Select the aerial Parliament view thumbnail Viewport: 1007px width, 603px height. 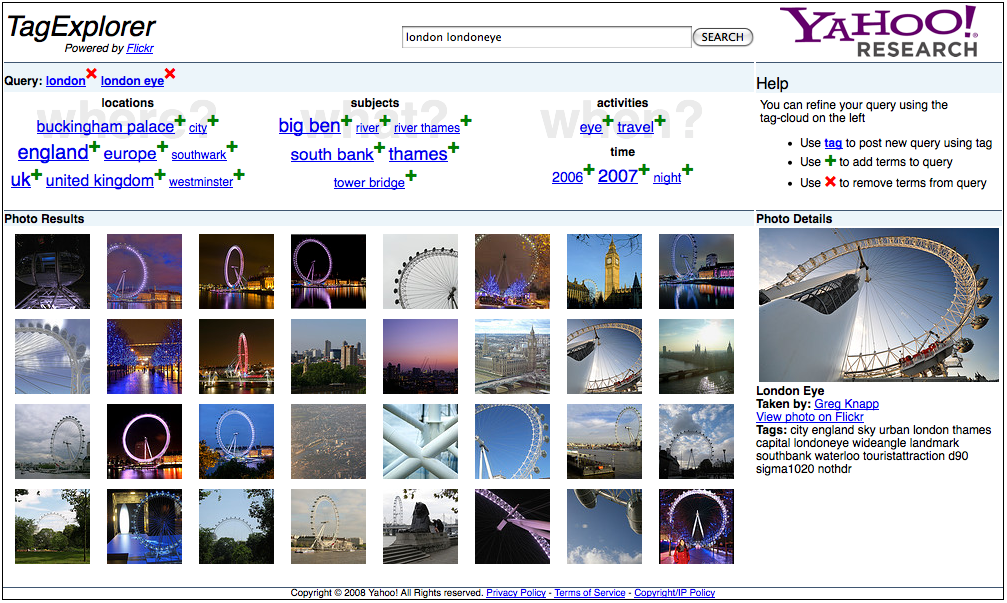click(512, 356)
